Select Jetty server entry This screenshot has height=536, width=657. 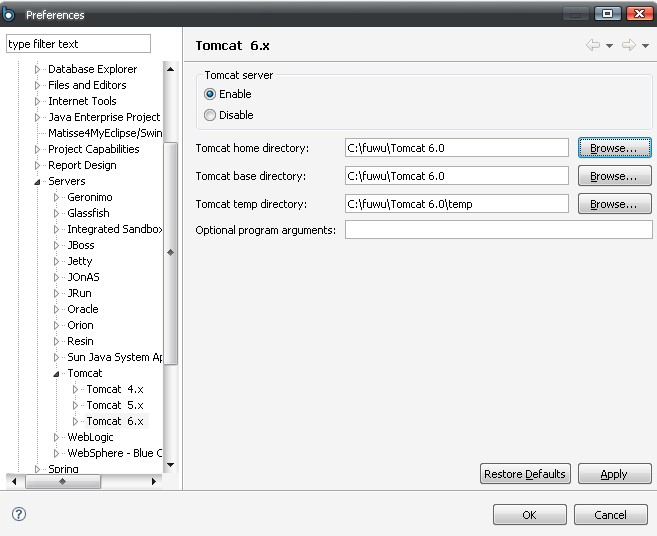click(x=80, y=261)
